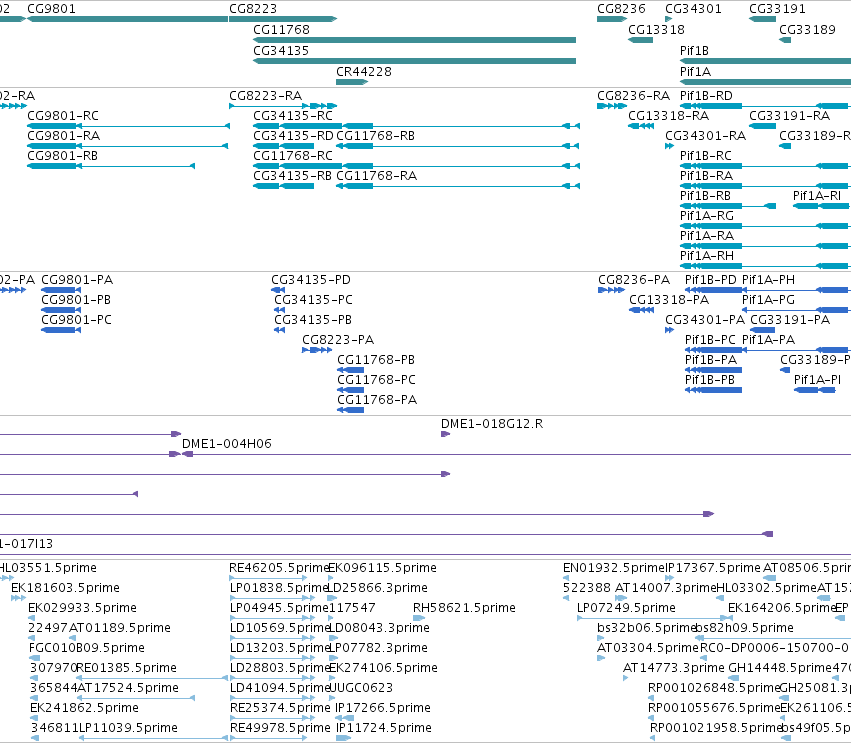Click the DME1-018G12.R BAC label
851x743 pixels.
tap(492, 424)
